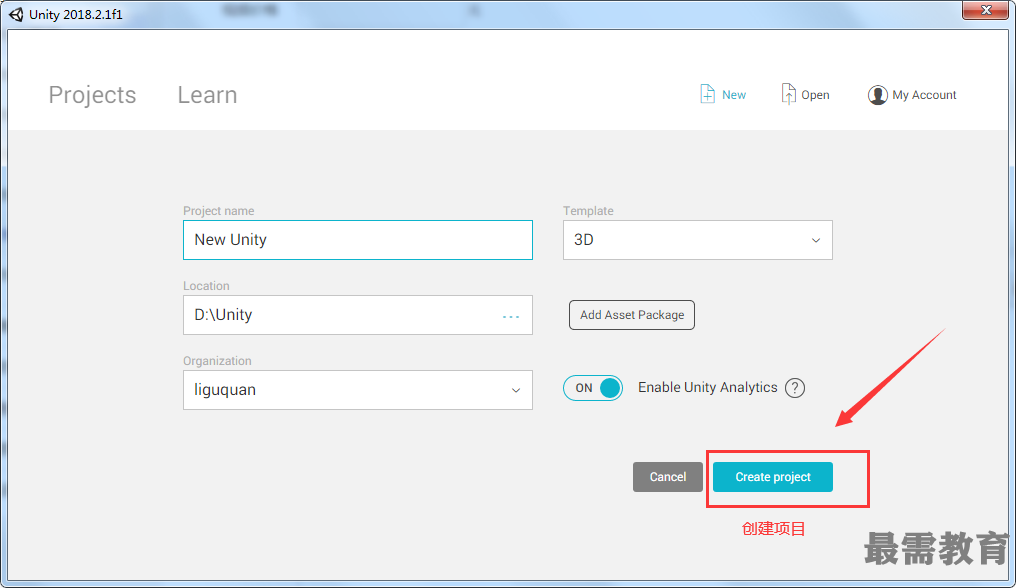Toggle the Enable Unity Analytics switch
This screenshot has width=1016, height=588.
point(592,388)
